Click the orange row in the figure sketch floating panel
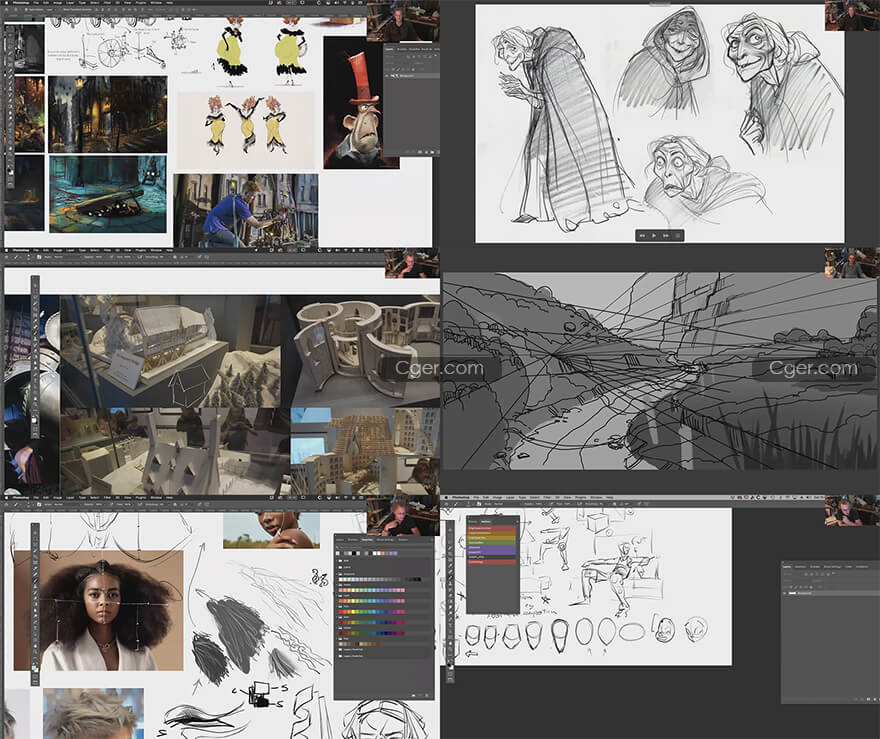The width and height of the screenshot is (880, 739). (492, 533)
